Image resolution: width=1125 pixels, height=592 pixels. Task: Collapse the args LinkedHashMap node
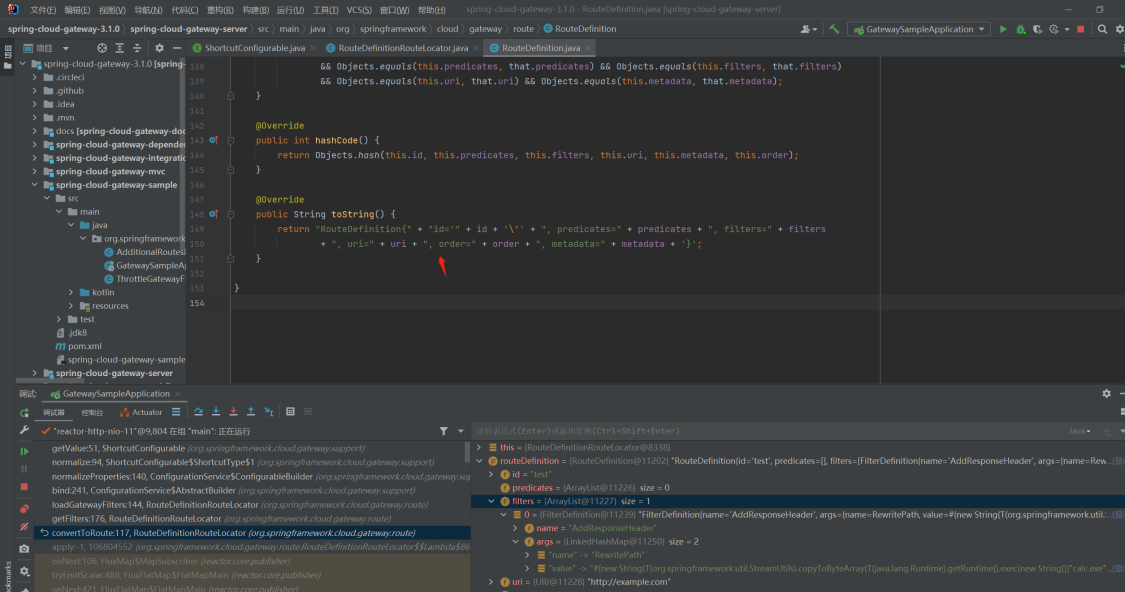click(515, 542)
